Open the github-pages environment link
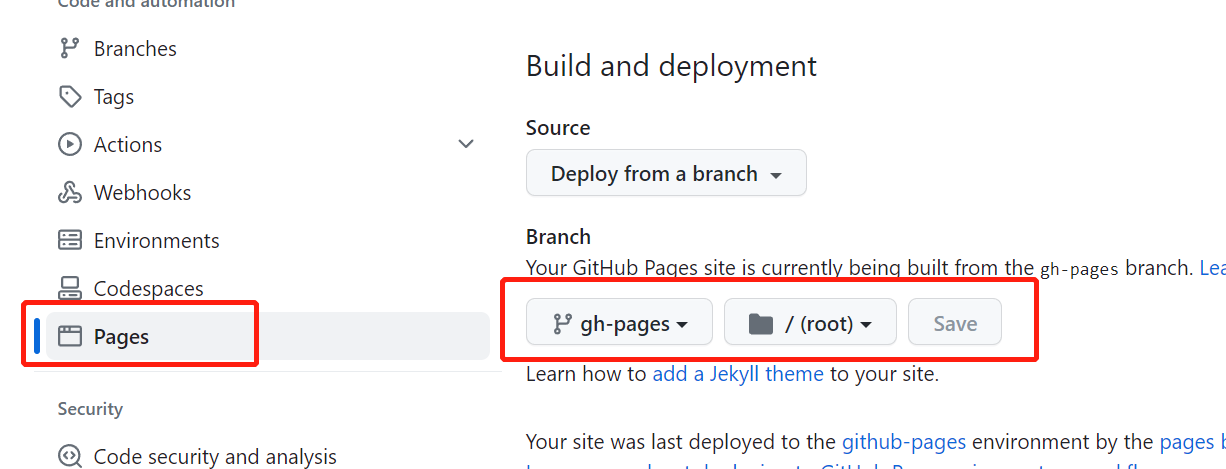 904,442
